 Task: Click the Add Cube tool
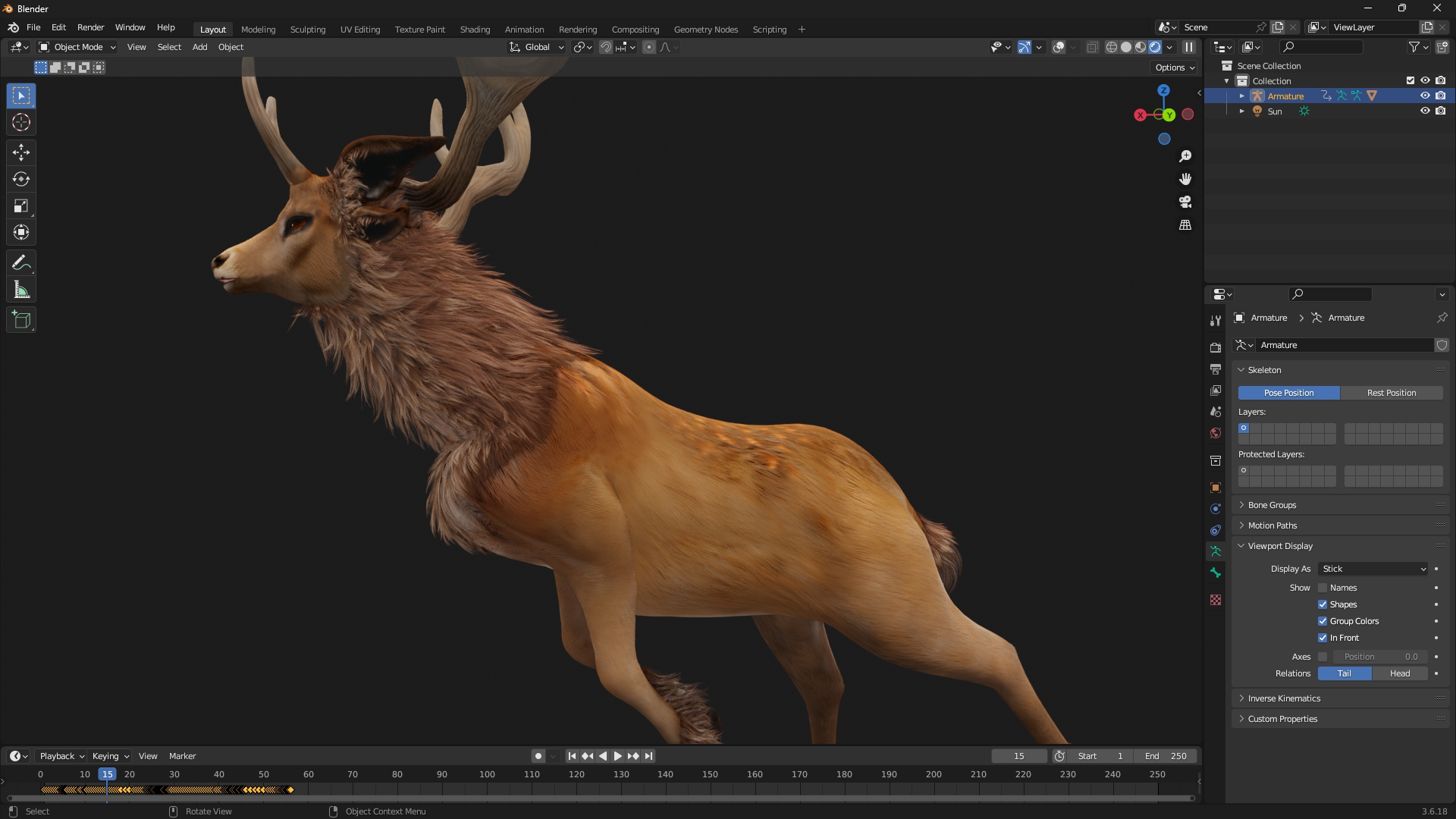21,319
